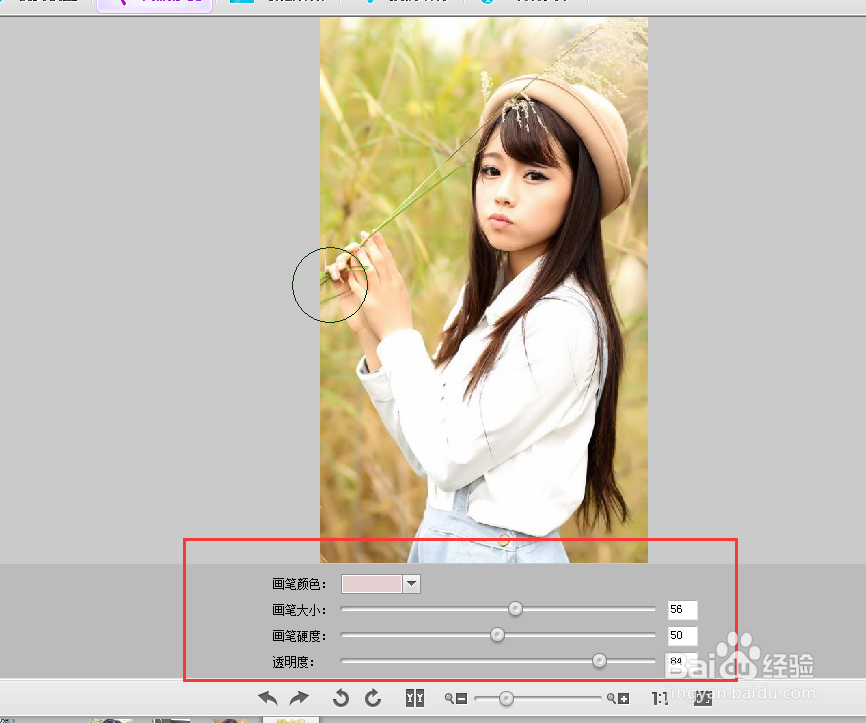Click the 画笔硬度 label
The image size is (866, 723).
pos(299,636)
